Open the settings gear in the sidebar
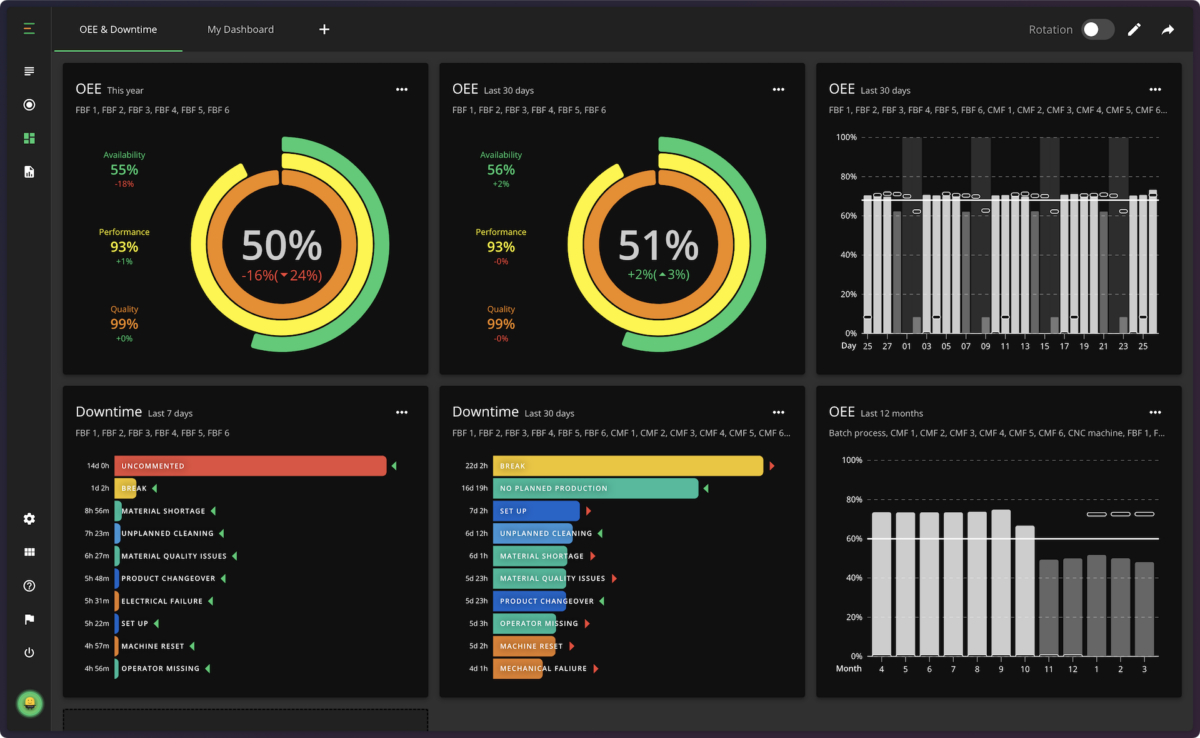 [x=28, y=519]
